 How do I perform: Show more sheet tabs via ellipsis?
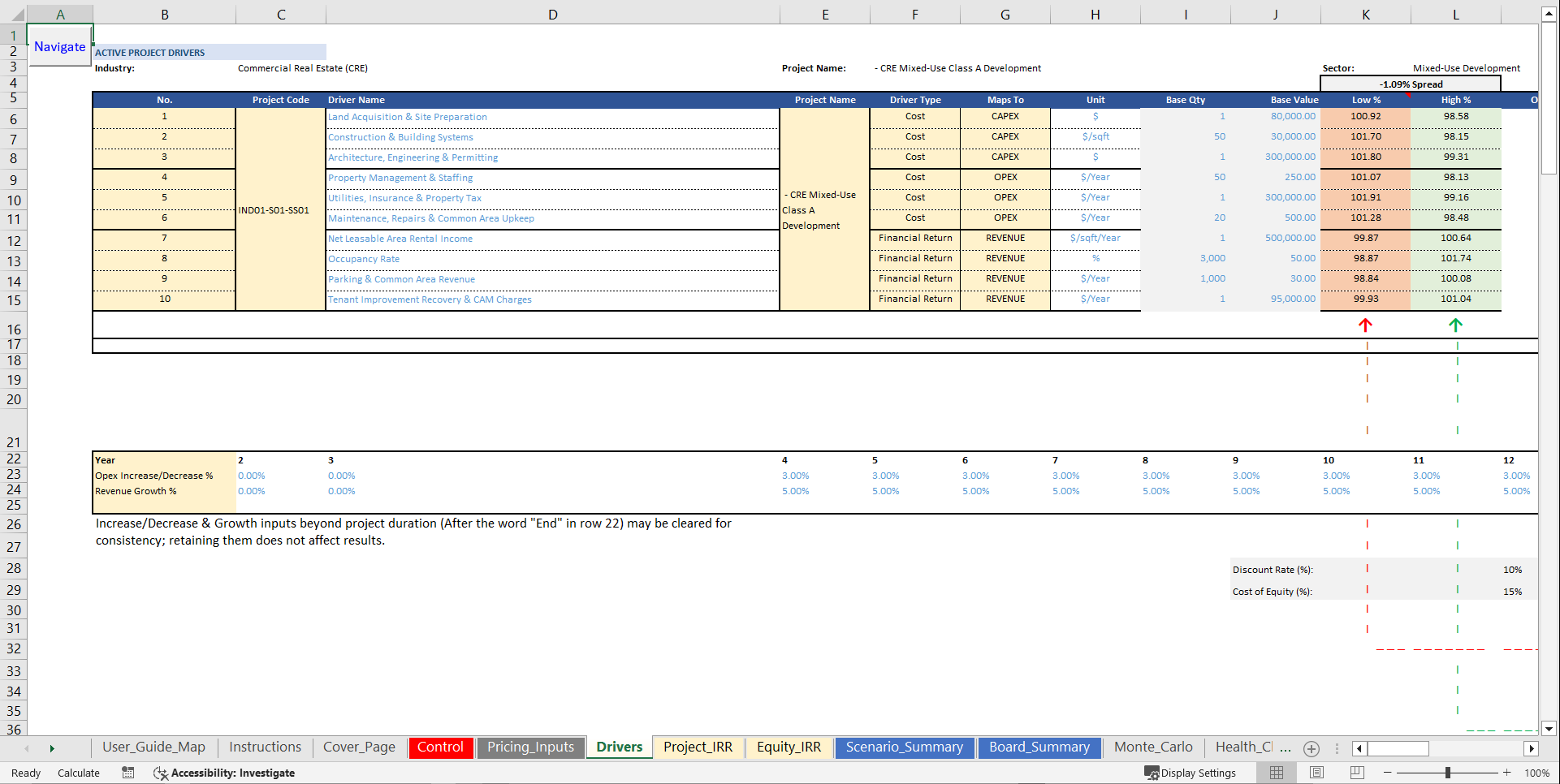[x=1286, y=748]
